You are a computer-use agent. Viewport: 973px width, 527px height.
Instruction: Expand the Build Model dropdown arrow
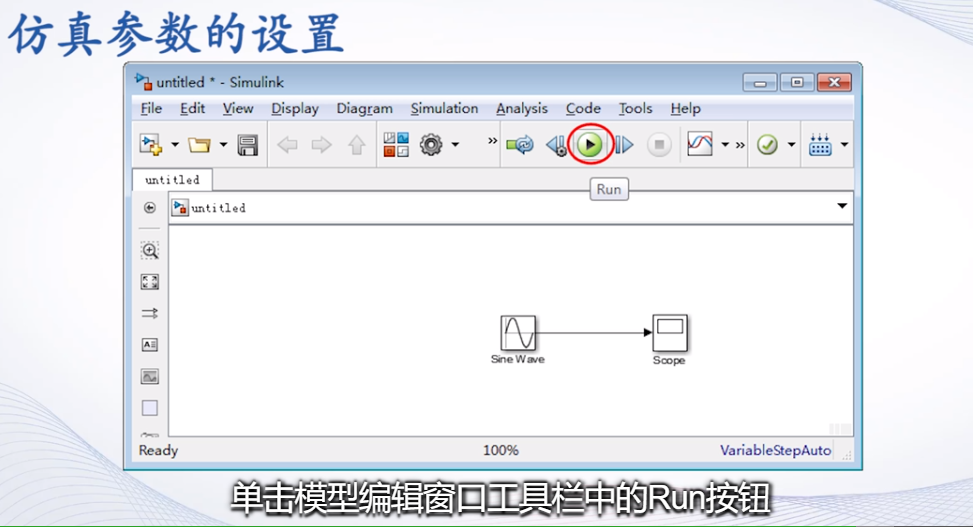[x=845, y=145]
